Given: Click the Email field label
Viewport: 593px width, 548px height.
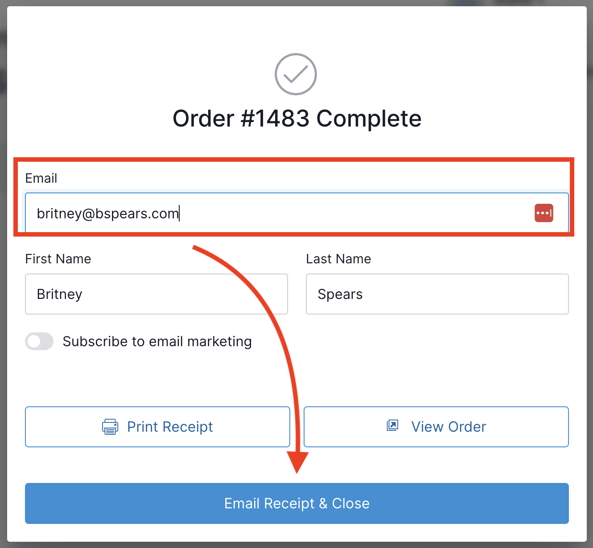Looking at the screenshot, I should (x=41, y=178).
